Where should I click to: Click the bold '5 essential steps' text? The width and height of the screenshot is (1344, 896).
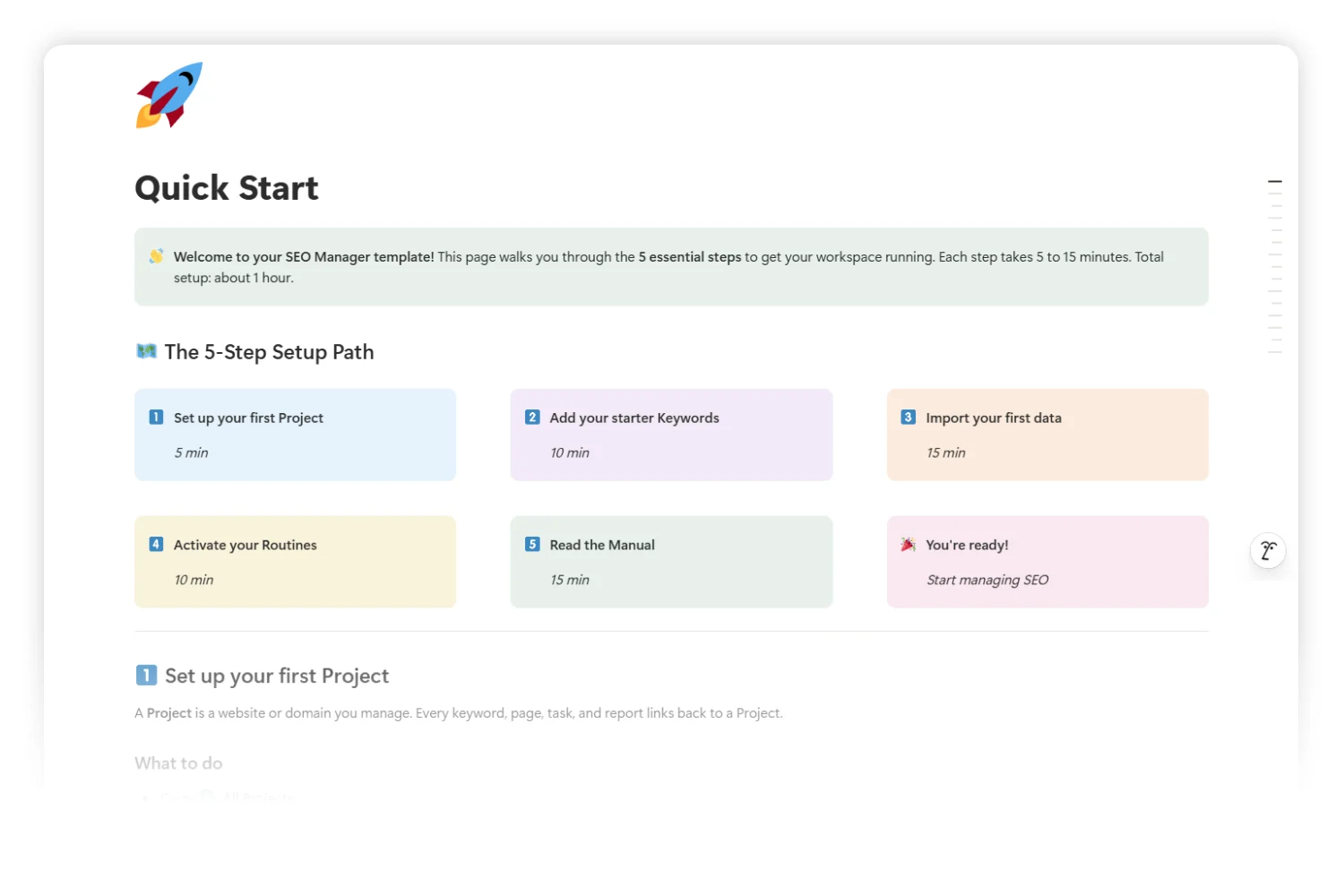tap(690, 257)
